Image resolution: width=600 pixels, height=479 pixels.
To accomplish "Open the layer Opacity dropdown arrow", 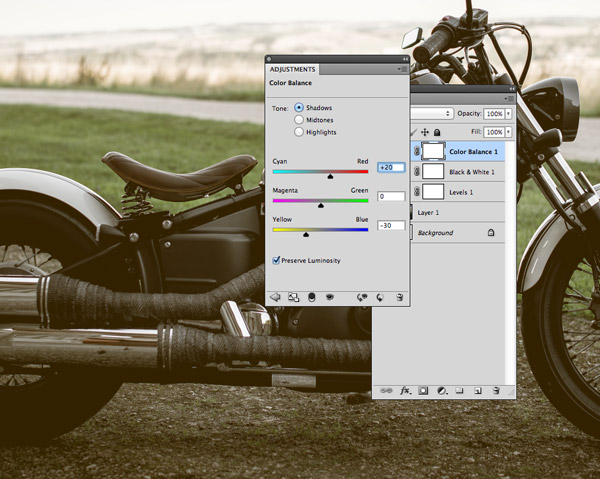I will (x=508, y=114).
